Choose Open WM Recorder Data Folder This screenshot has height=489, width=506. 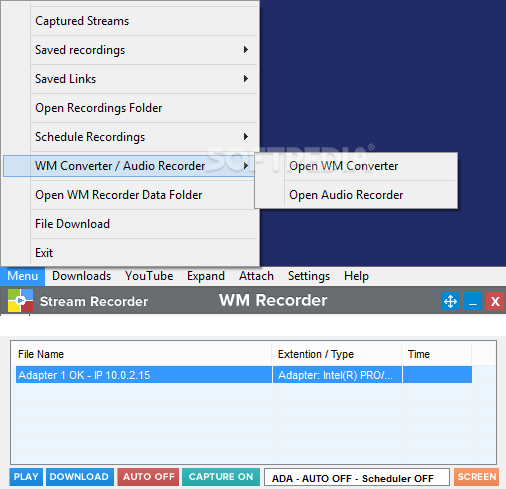coord(130,195)
